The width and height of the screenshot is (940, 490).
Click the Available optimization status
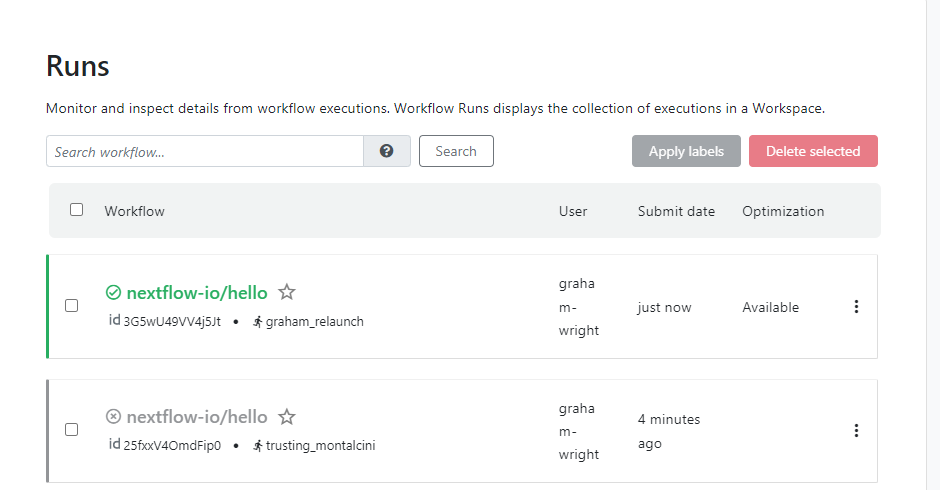tap(770, 307)
